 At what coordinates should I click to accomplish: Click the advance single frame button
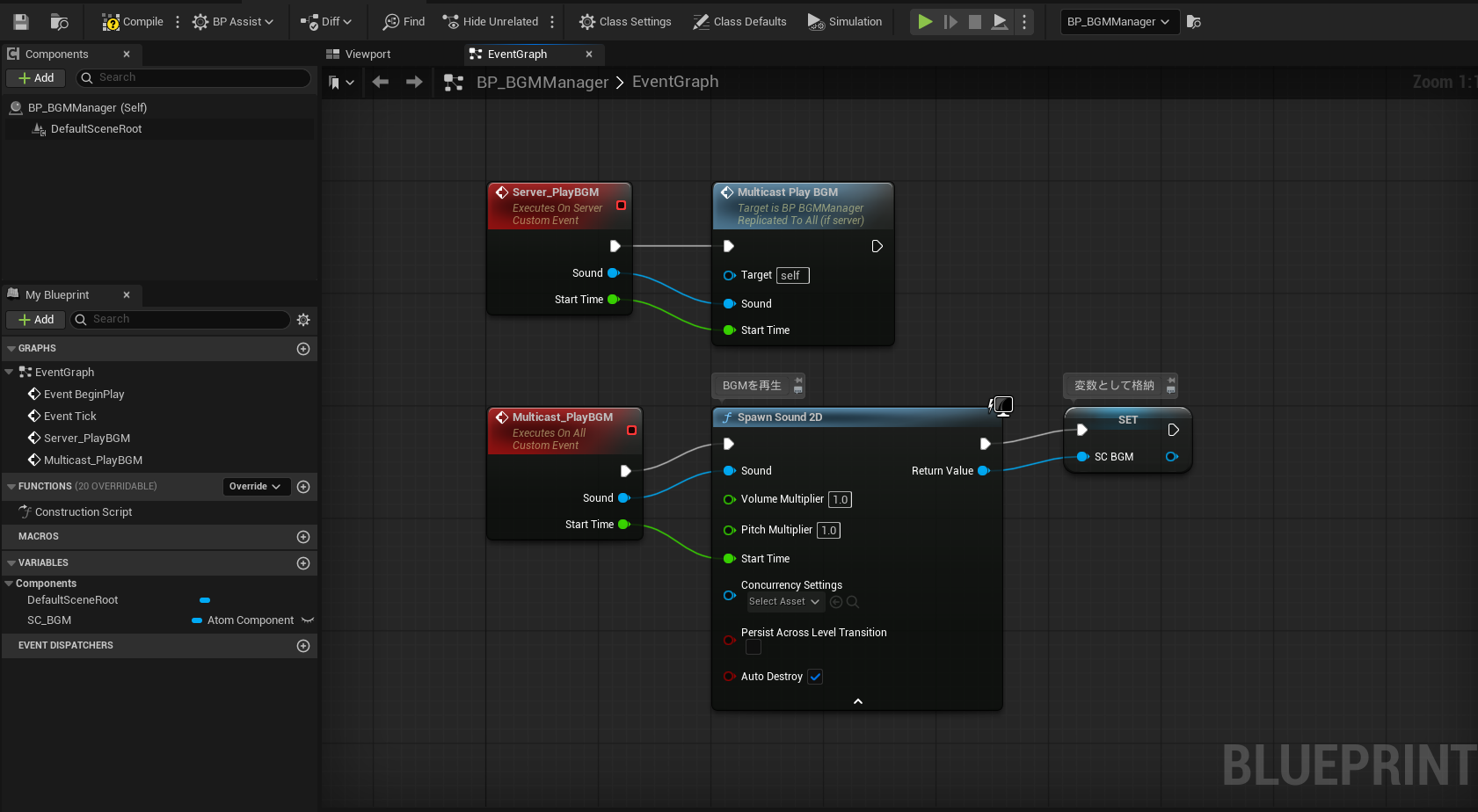950,22
